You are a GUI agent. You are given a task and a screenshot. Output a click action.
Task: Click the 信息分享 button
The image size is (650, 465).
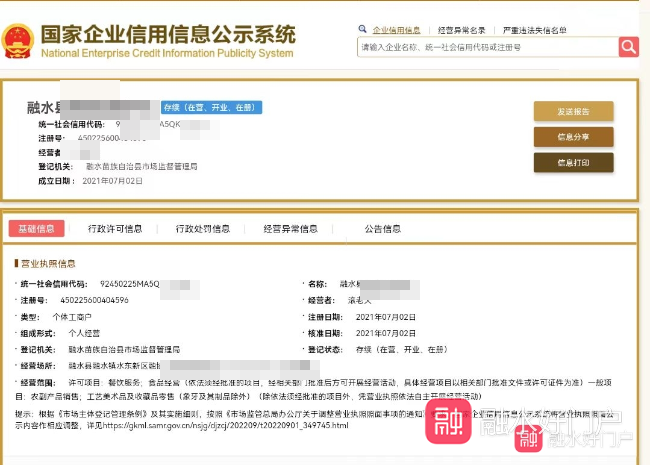573,137
